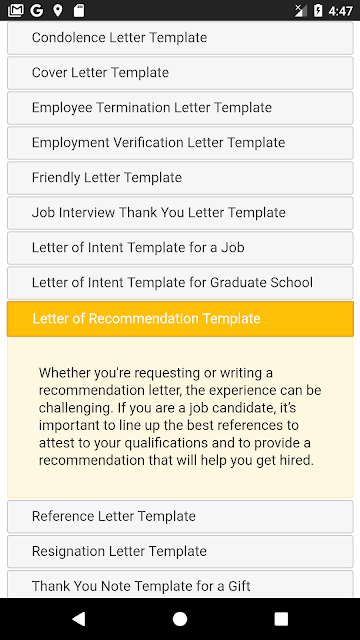360x640 pixels.
Task: Tap the Android home circle button
Action: 180,619
